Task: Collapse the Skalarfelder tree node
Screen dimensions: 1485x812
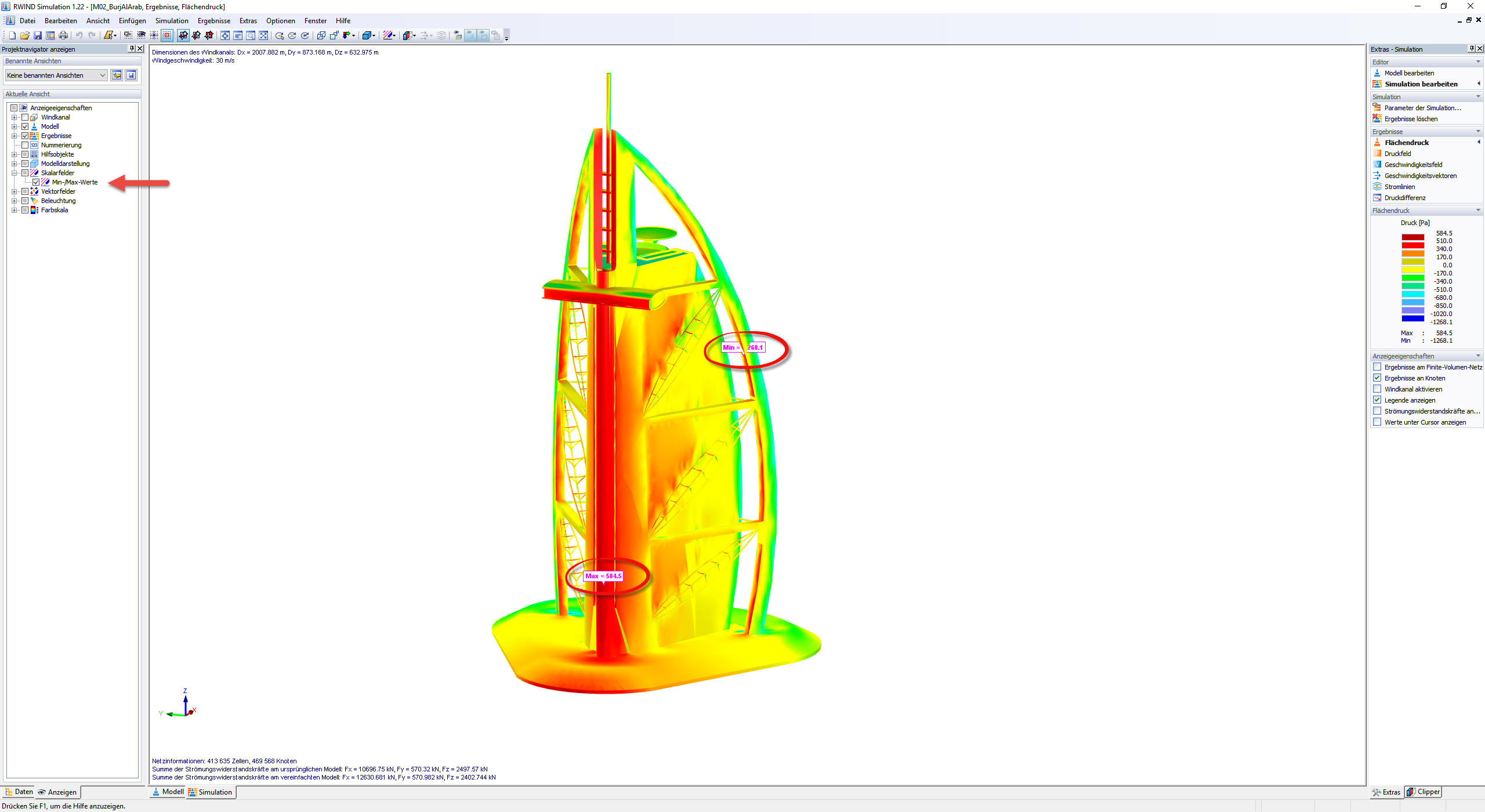Action: click(14, 173)
